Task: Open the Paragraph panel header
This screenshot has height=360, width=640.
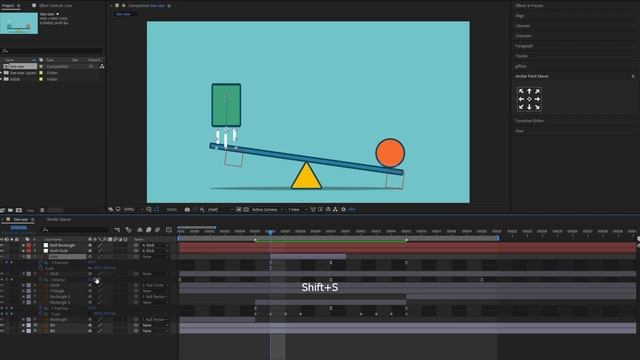Action: click(x=524, y=46)
